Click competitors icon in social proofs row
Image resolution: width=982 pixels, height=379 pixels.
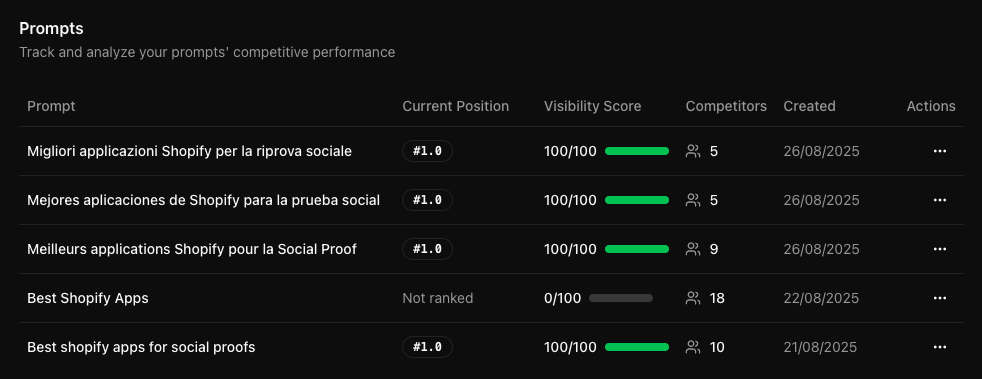693,347
